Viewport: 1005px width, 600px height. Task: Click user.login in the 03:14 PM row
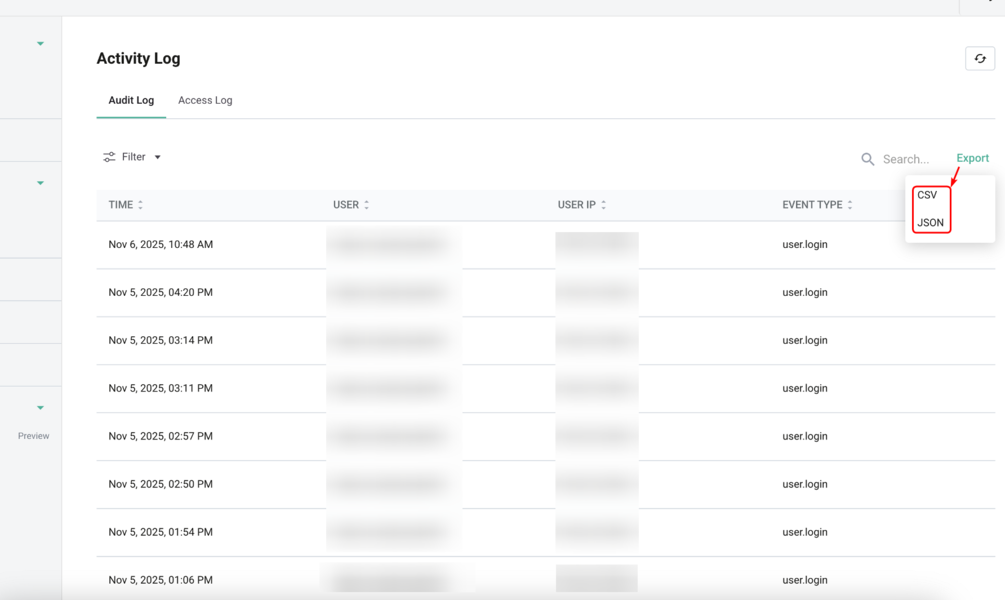click(x=804, y=340)
